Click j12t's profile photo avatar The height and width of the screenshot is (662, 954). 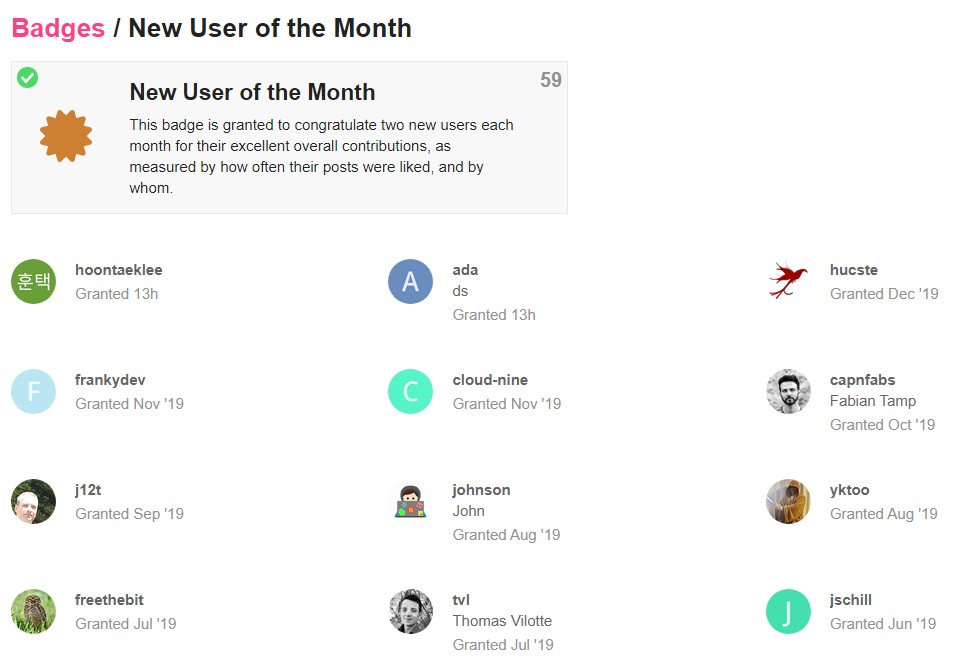[33, 501]
